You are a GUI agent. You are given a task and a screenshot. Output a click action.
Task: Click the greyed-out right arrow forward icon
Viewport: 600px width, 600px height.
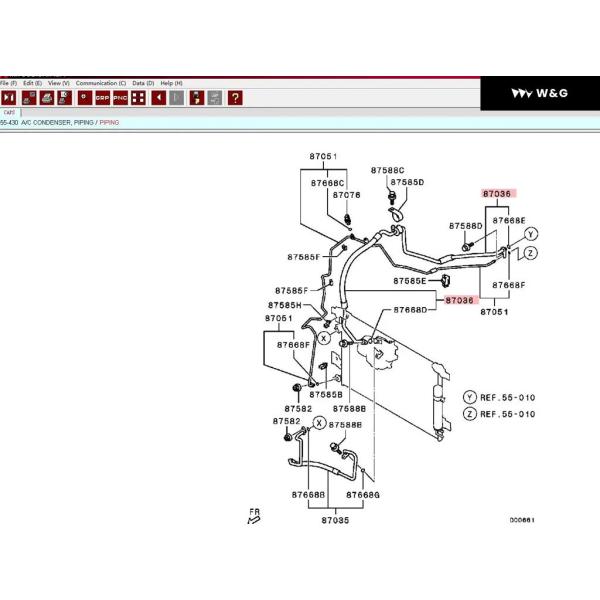[177, 97]
